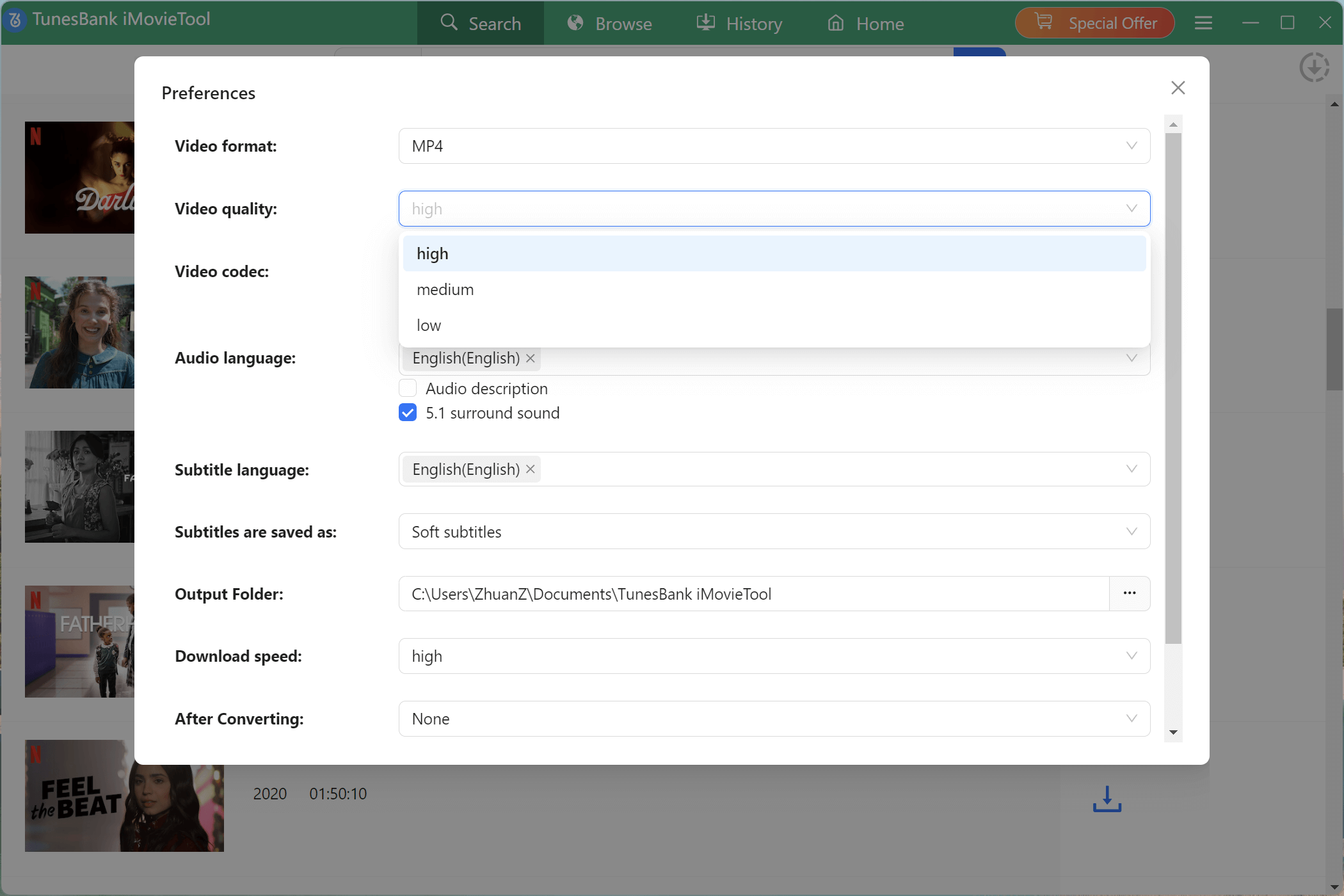Open the hamburger menu icon
The image size is (1344, 896).
(1203, 23)
